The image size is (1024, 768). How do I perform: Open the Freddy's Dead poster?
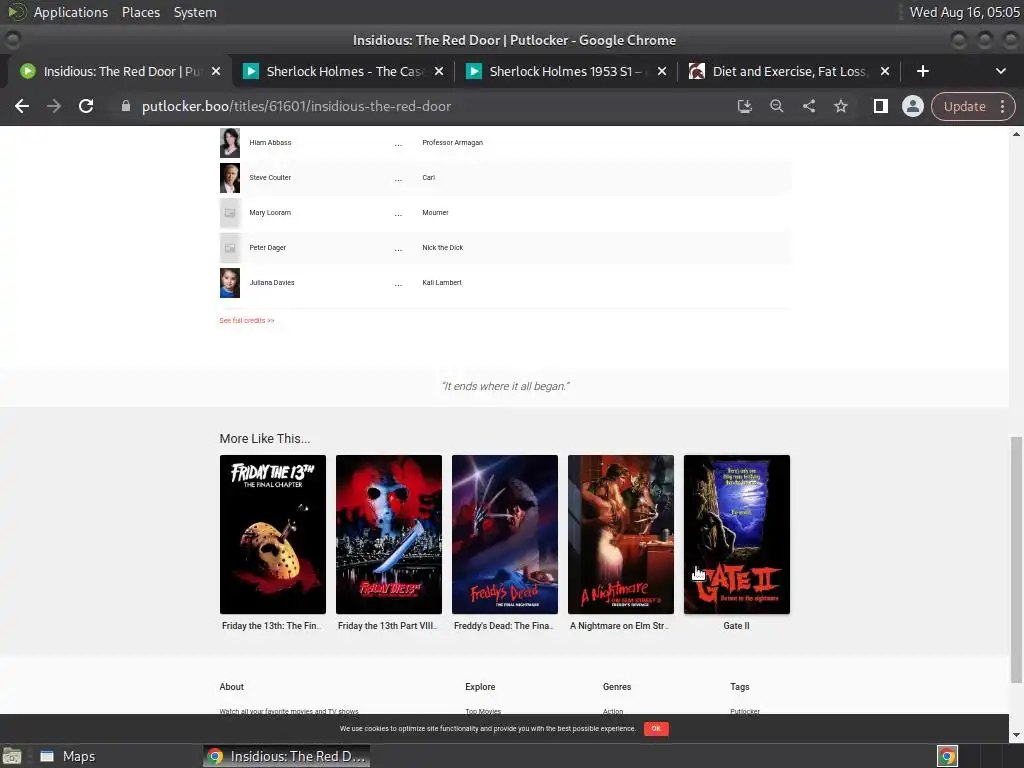[x=505, y=534]
